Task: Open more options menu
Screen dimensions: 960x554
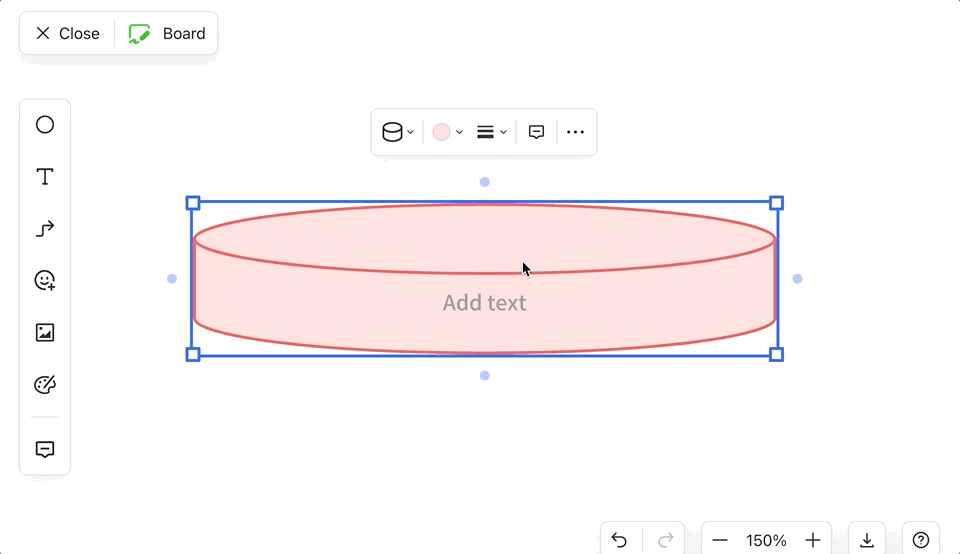Action: point(575,132)
